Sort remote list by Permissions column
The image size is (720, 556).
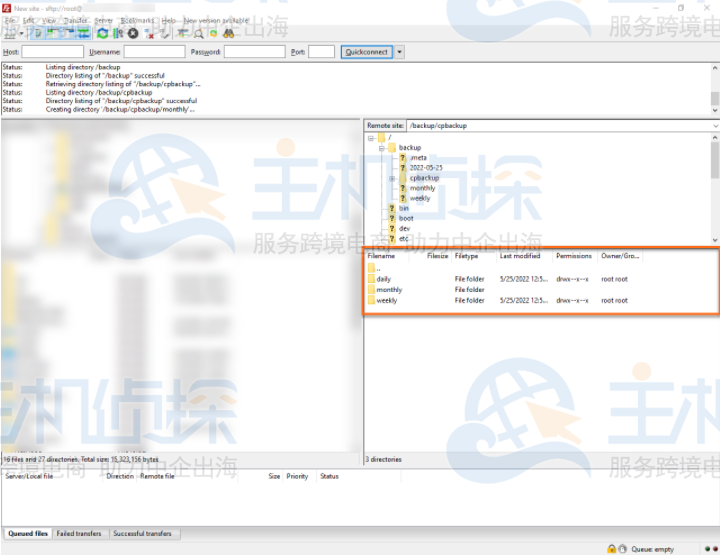tap(575, 256)
